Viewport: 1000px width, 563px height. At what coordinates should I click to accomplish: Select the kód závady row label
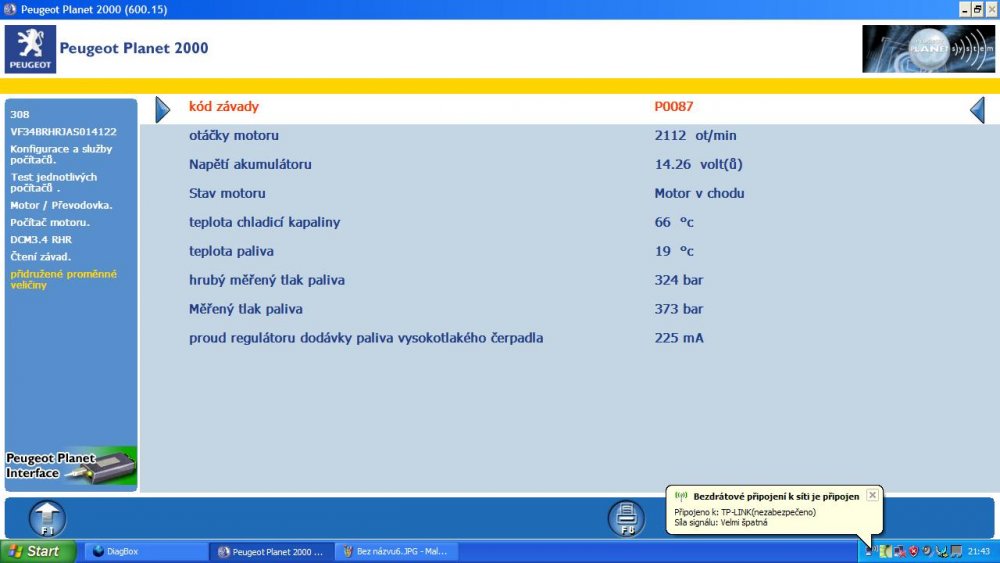point(224,106)
